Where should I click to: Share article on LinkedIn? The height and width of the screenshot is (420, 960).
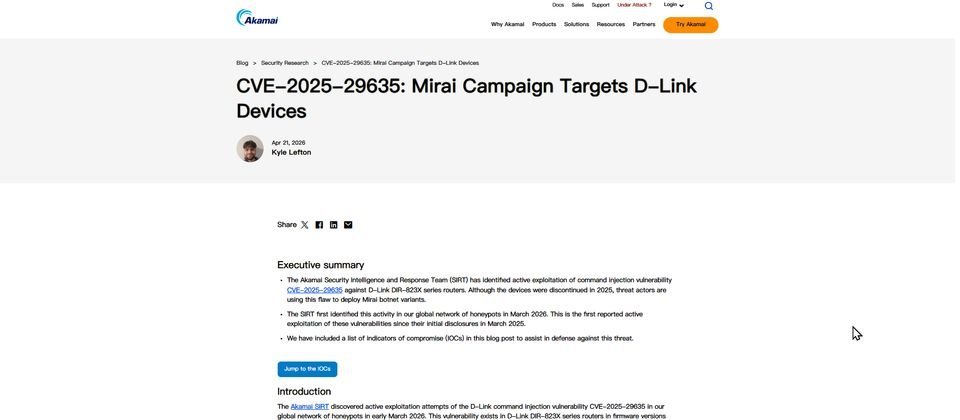pos(334,225)
